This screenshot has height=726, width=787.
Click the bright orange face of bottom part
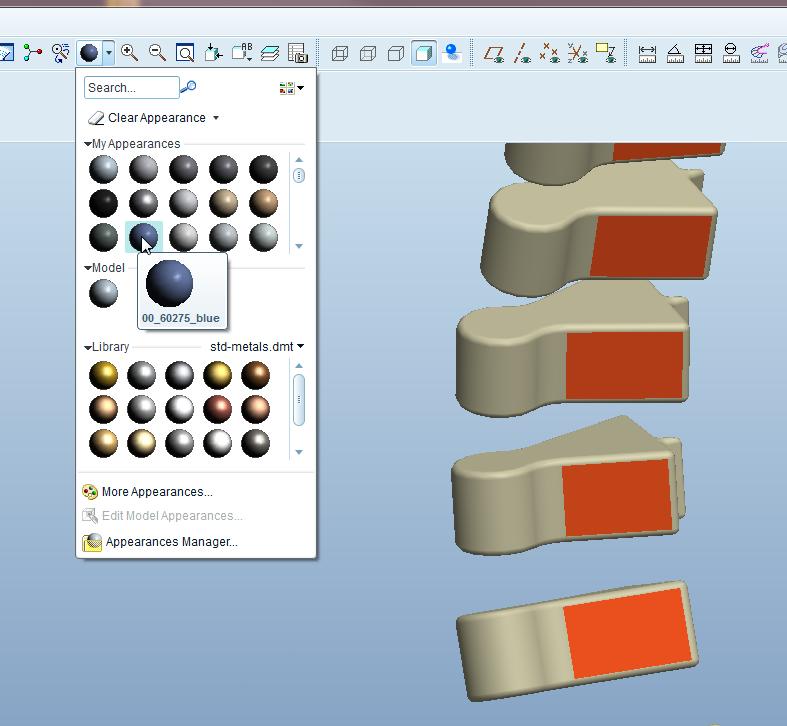628,634
